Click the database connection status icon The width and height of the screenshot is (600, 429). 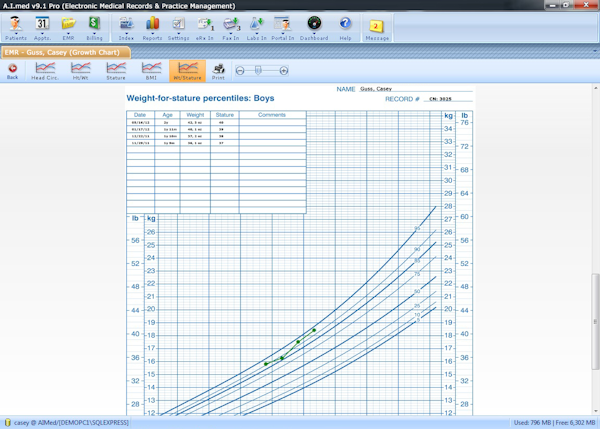click(7, 423)
